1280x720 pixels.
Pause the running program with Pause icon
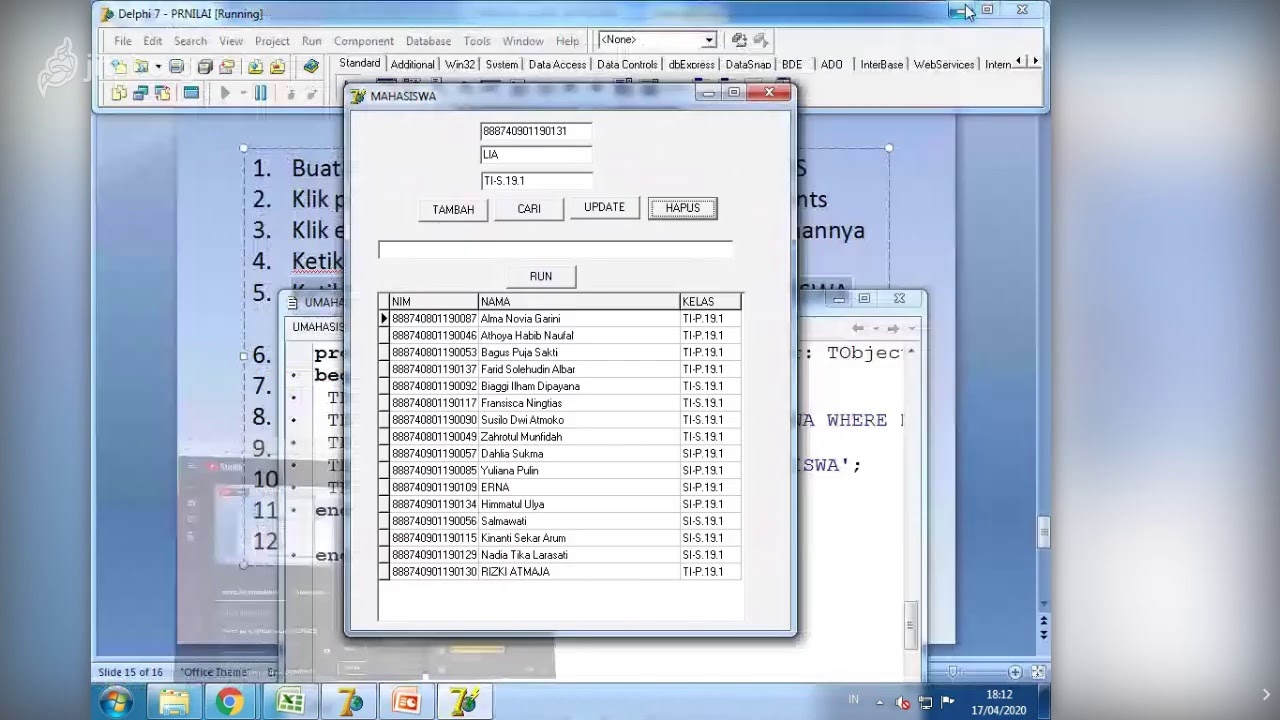[x=261, y=93]
